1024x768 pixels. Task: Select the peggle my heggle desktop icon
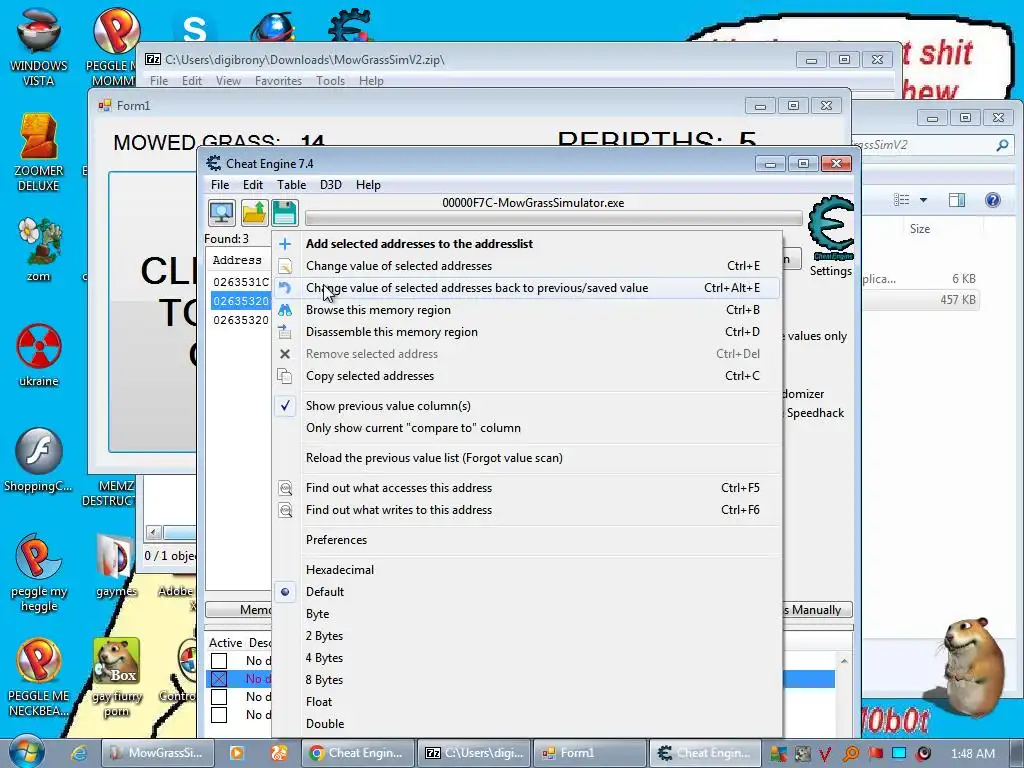click(x=39, y=573)
